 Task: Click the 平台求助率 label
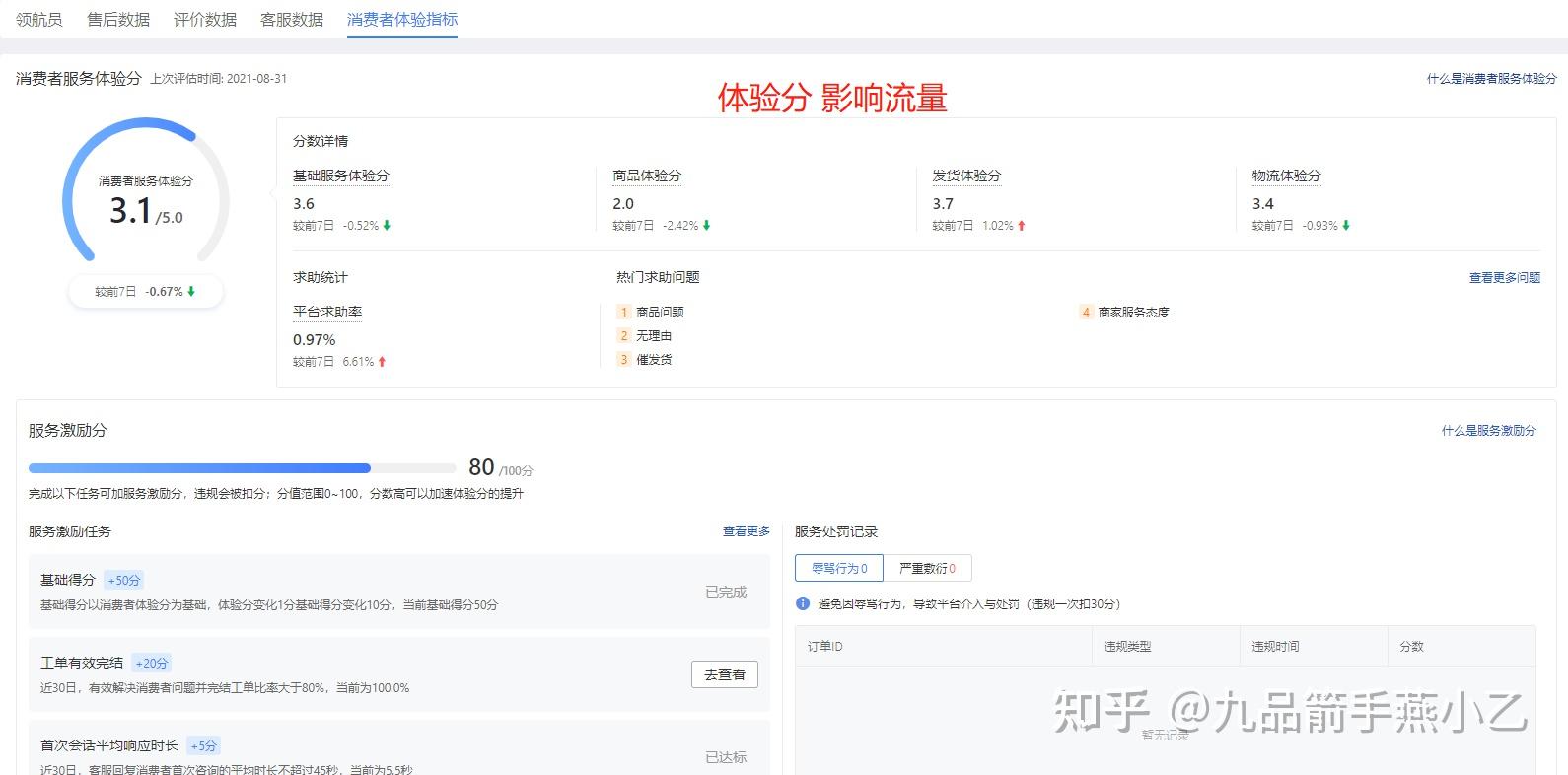(x=327, y=312)
